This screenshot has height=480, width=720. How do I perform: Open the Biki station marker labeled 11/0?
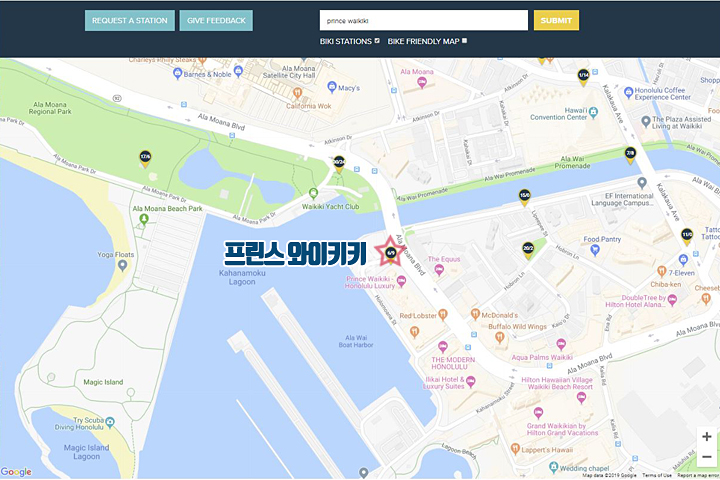point(687,236)
